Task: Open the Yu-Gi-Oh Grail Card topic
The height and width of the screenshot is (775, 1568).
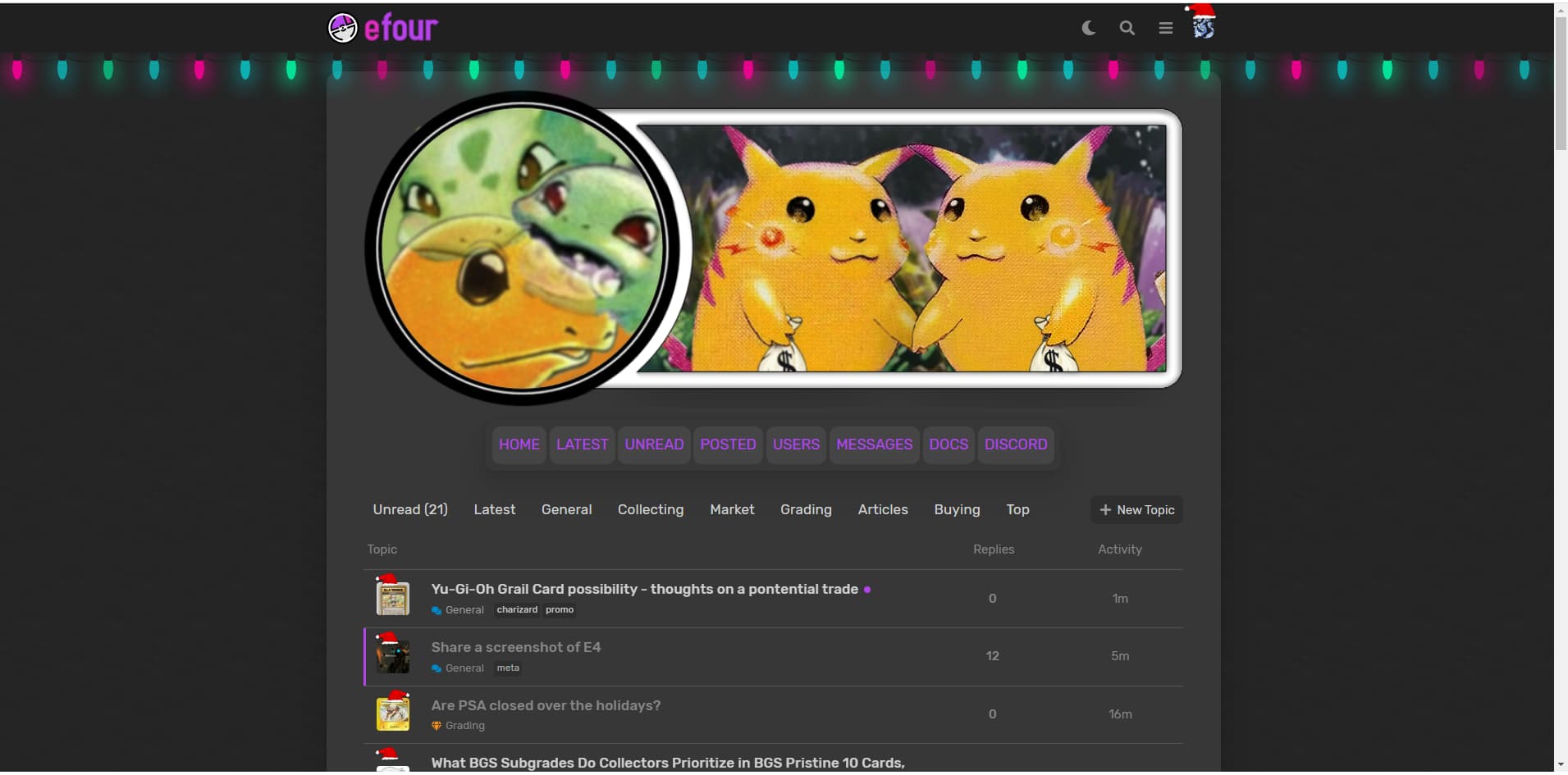Action: (644, 589)
